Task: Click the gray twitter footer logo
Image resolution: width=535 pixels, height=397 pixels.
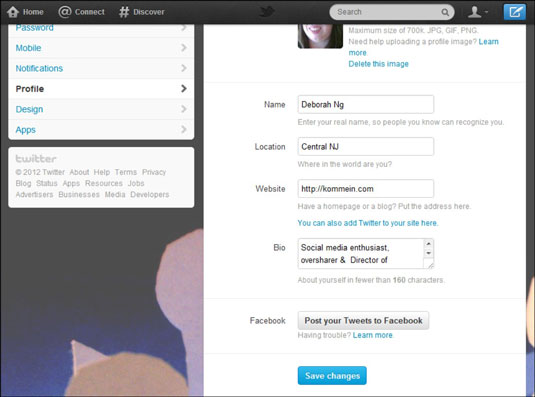Action: (36, 159)
